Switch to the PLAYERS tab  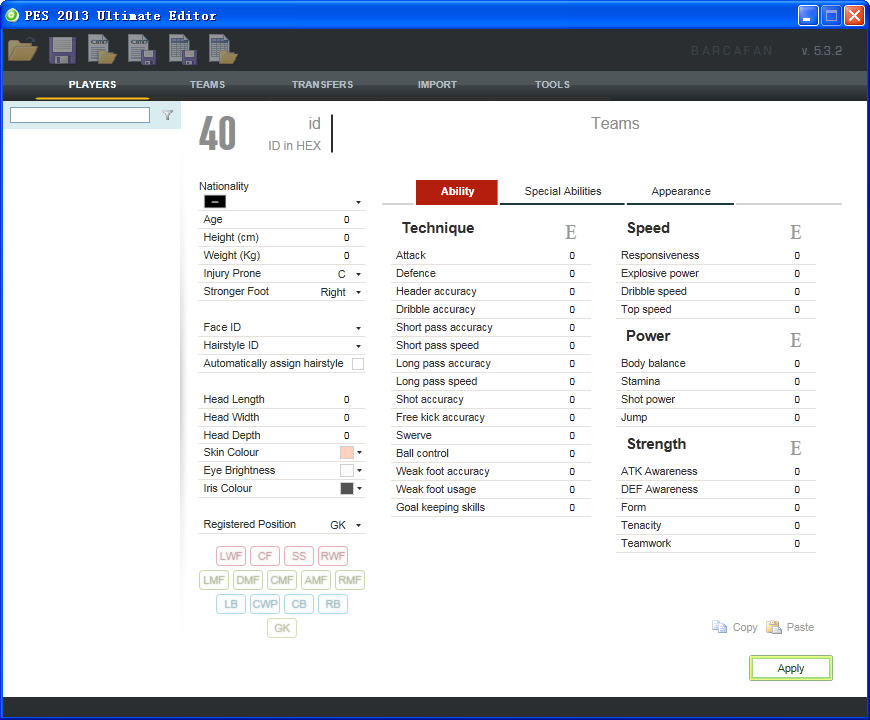pos(92,84)
